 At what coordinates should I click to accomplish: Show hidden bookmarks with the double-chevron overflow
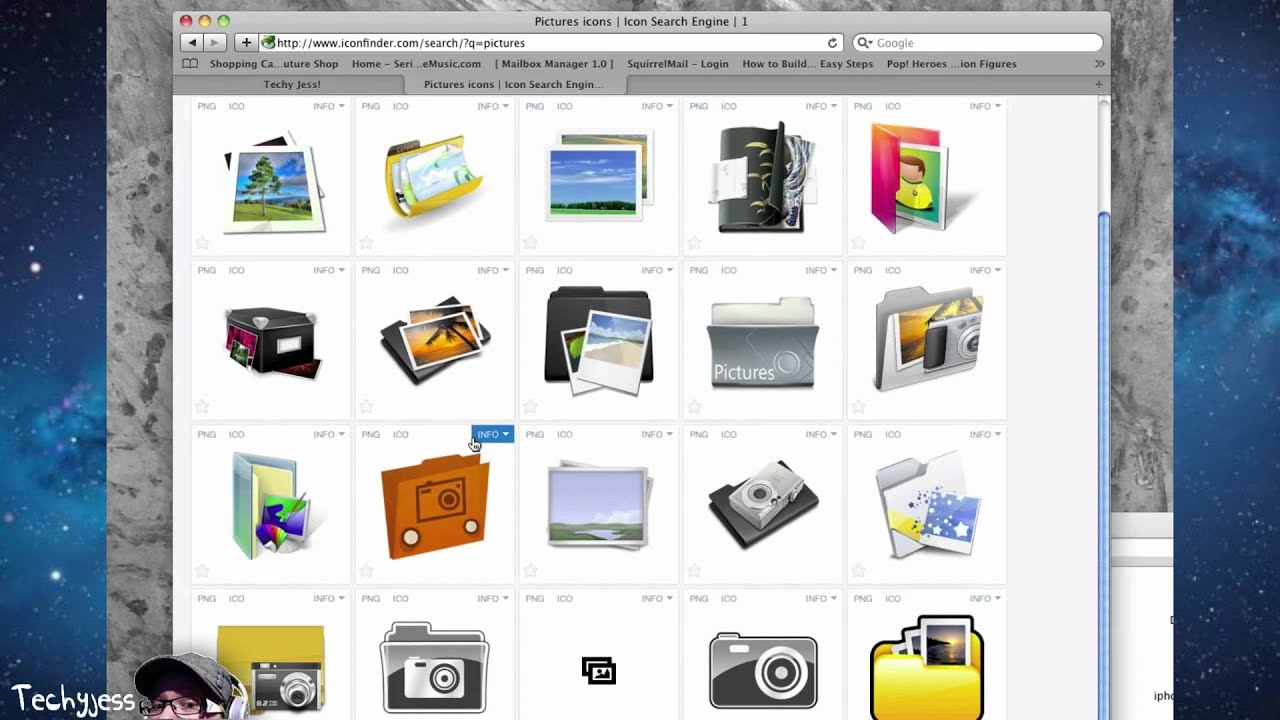point(1099,64)
